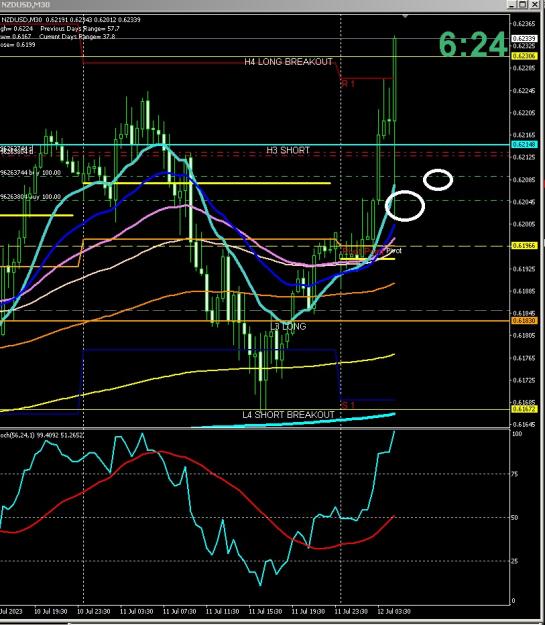The image size is (545, 625).
Task: Select the L3 LONG level label
Action: (x=288, y=326)
